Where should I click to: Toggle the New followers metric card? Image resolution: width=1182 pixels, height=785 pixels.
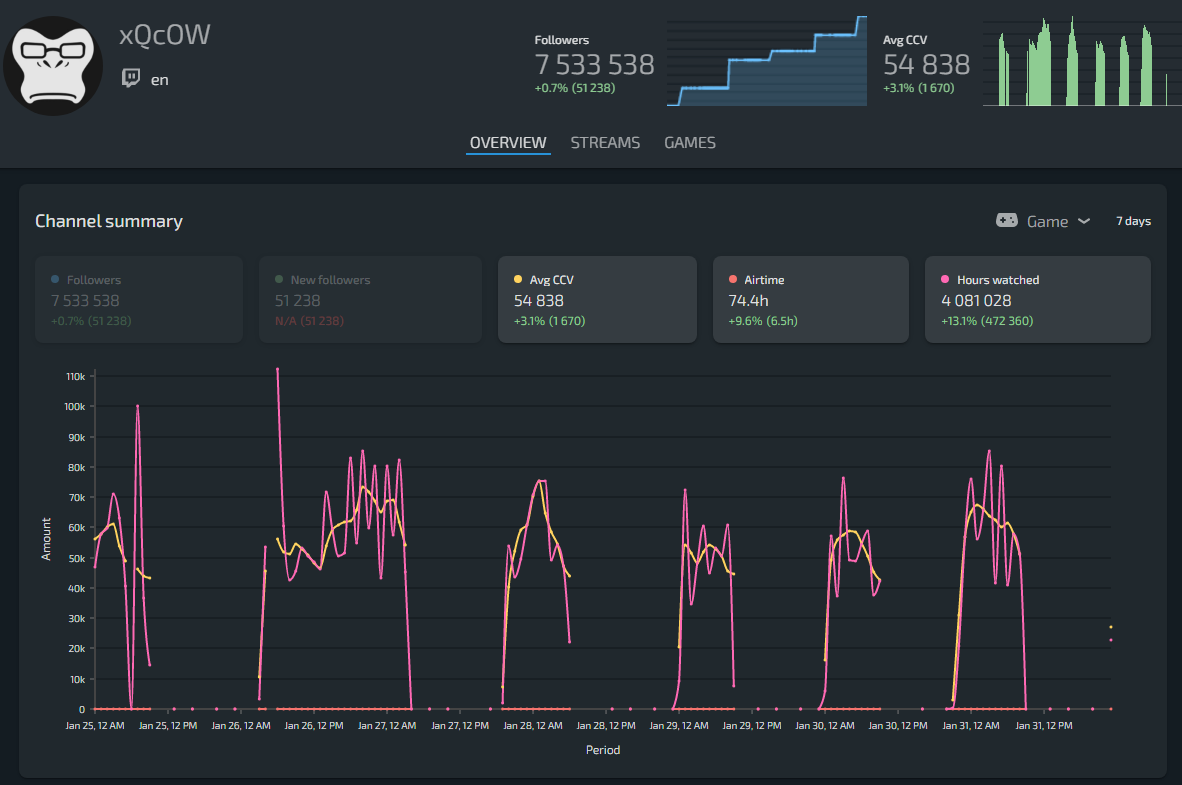click(370, 299)
